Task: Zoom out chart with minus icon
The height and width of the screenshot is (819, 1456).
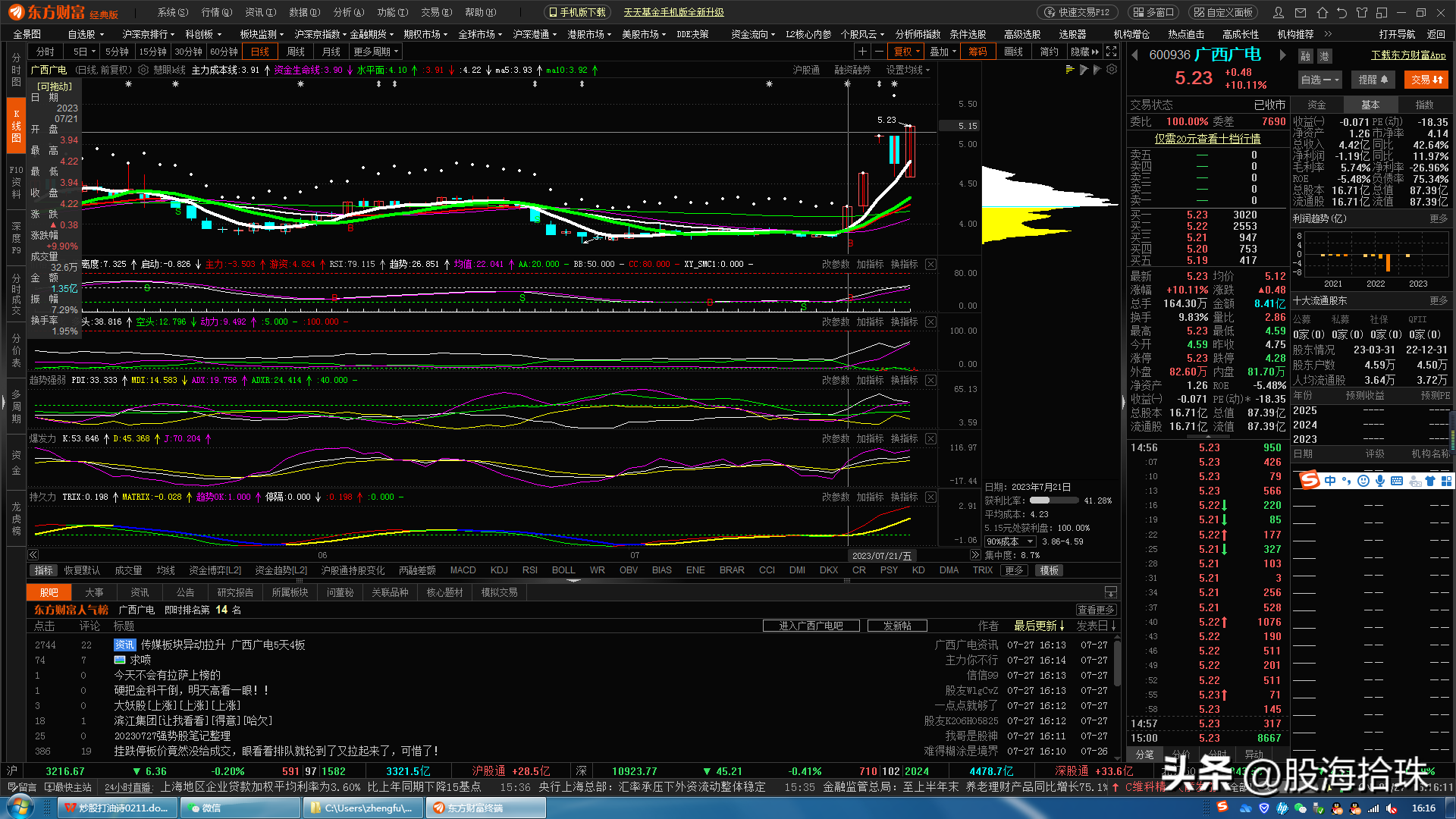Action: [879, 52]
